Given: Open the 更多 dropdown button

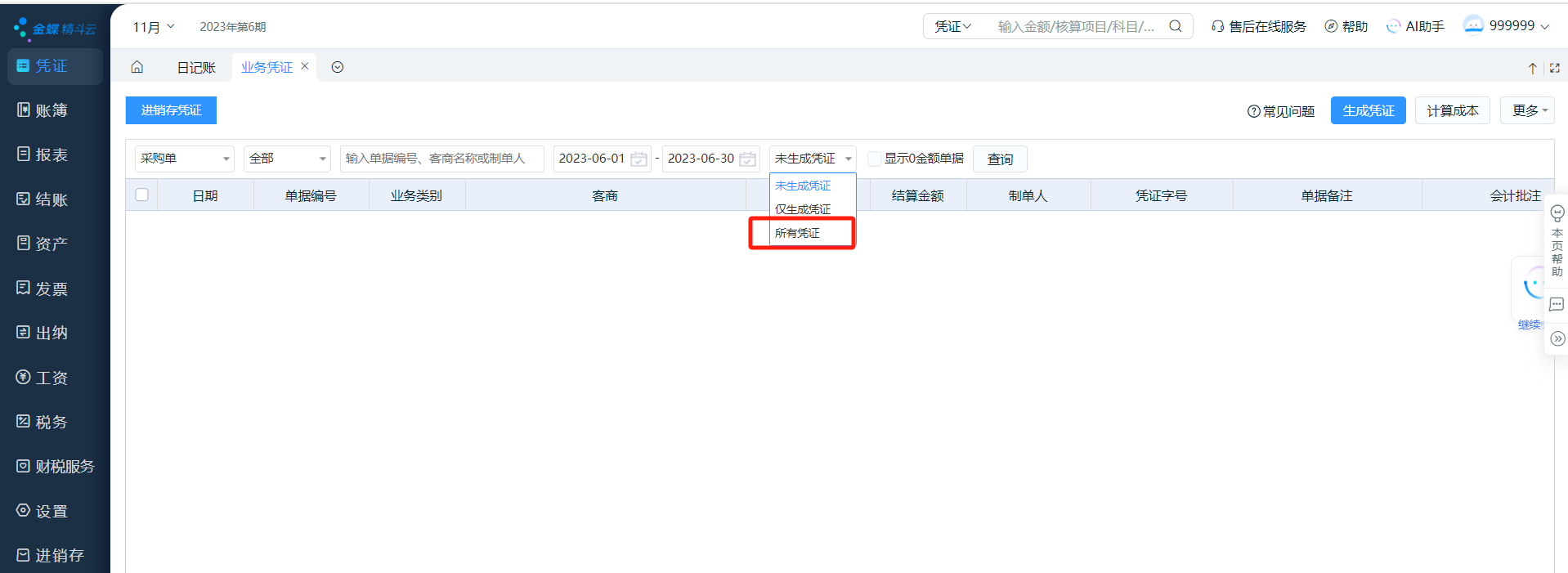Looking at the screenshot, I should click(1526, 110).
